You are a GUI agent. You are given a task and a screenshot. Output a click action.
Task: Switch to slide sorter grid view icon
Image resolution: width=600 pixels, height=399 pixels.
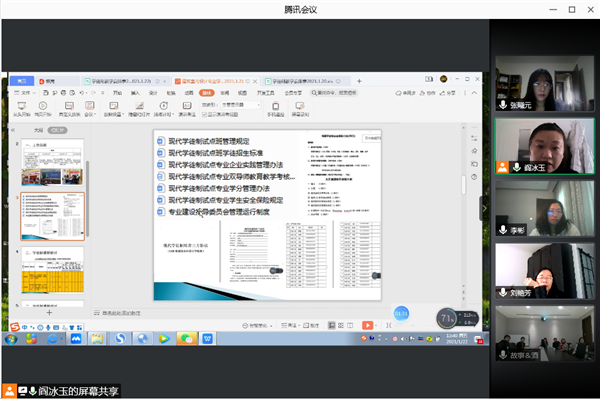point(341,326)
